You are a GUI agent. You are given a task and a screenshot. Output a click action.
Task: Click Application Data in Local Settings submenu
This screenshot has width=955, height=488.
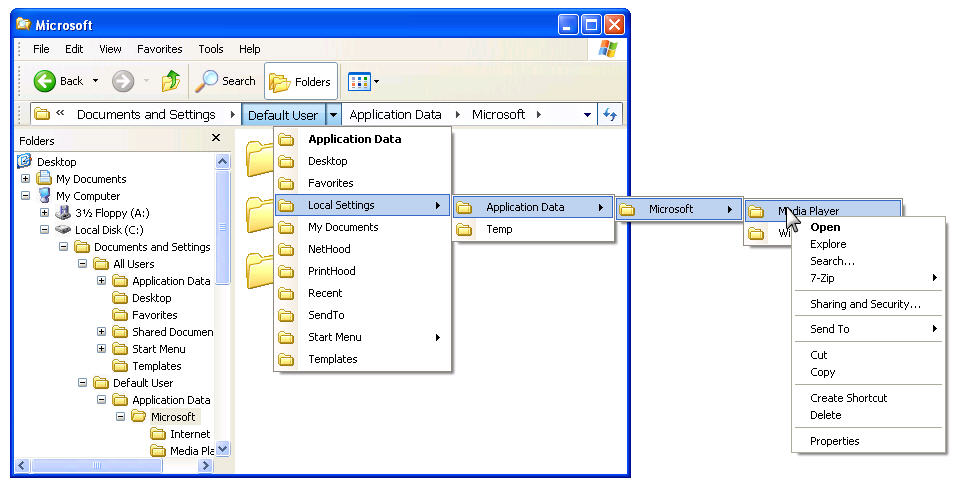point(533,207)
